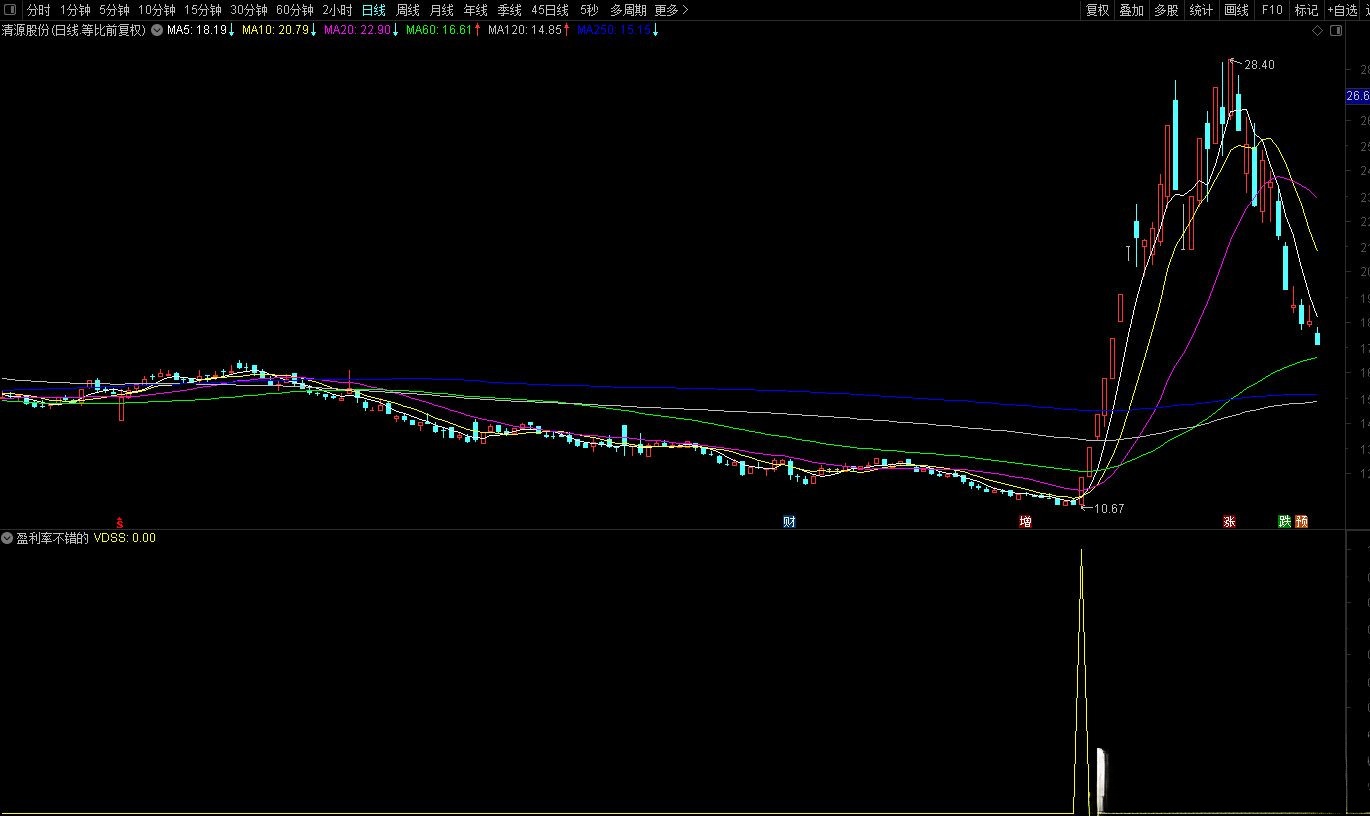
Task: Click the diamond icon above the chart
Action: [1318, 31]
